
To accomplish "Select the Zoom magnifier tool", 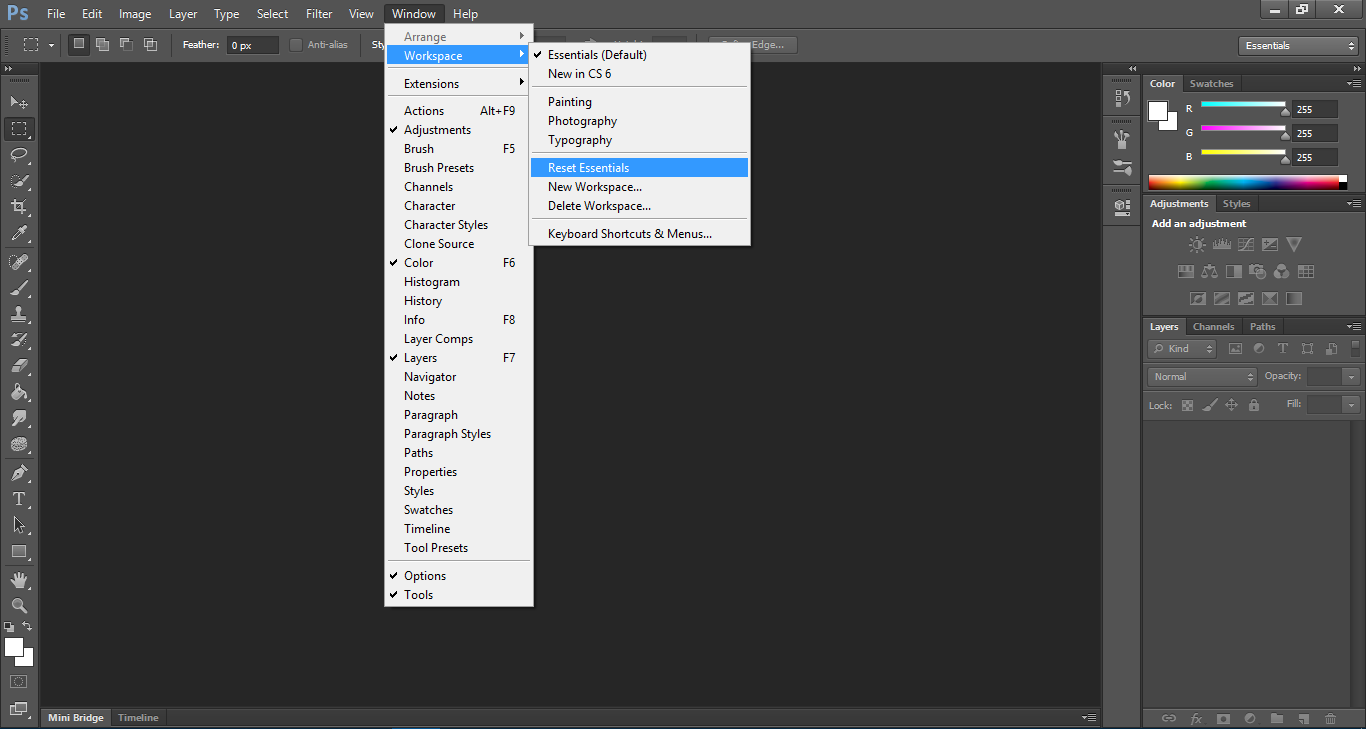I will (x=19, y=606).
